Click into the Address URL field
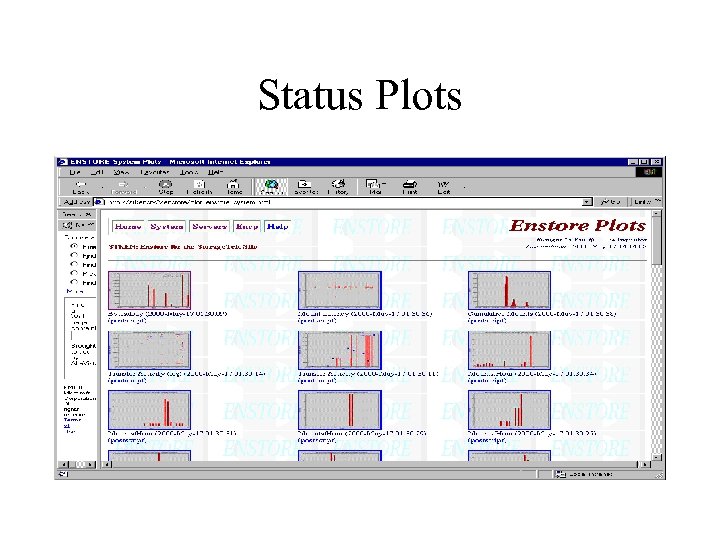The height and width of the screenshot is (540, 720). (342, 202)
